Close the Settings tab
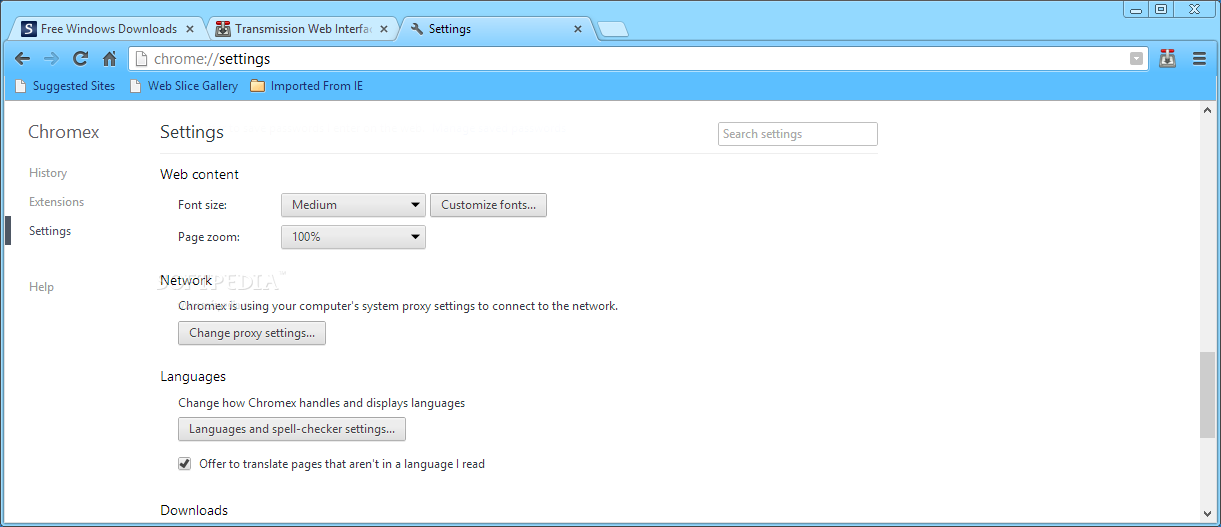The height and width of the screenshot is (527, 1221). click(x=577, y=29)
